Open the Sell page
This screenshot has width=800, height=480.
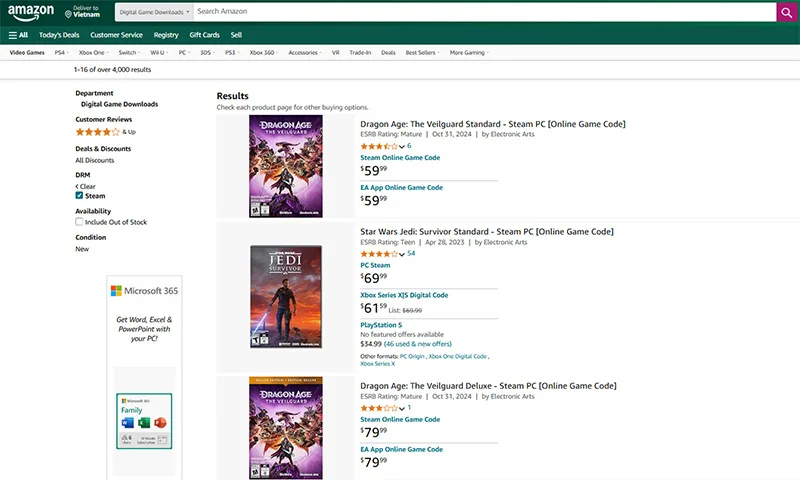[236, 35]
